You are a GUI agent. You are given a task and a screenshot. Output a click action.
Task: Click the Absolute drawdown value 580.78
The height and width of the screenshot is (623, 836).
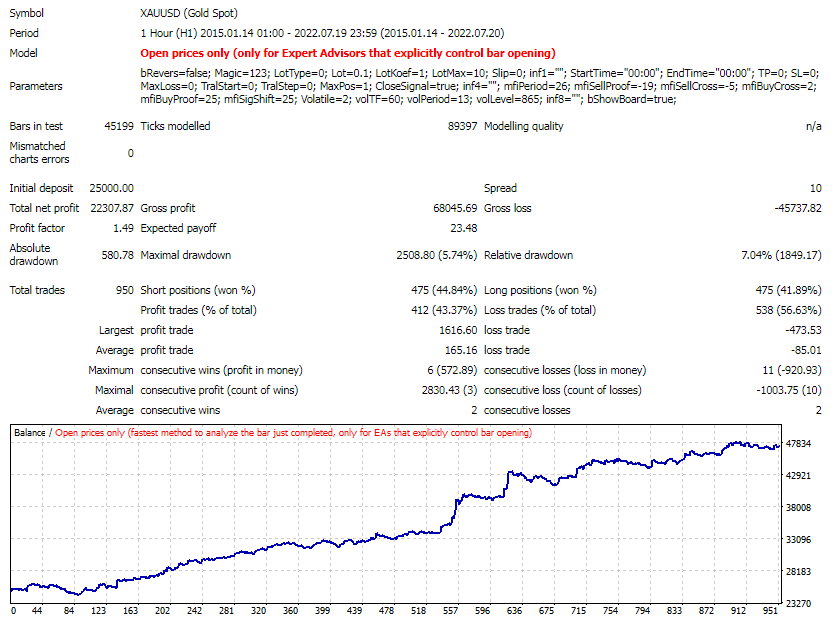pos(117,255)
